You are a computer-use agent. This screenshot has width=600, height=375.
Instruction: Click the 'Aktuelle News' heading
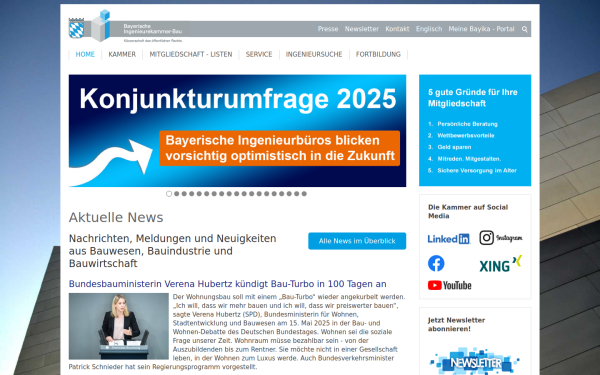(x=116, y=217)
